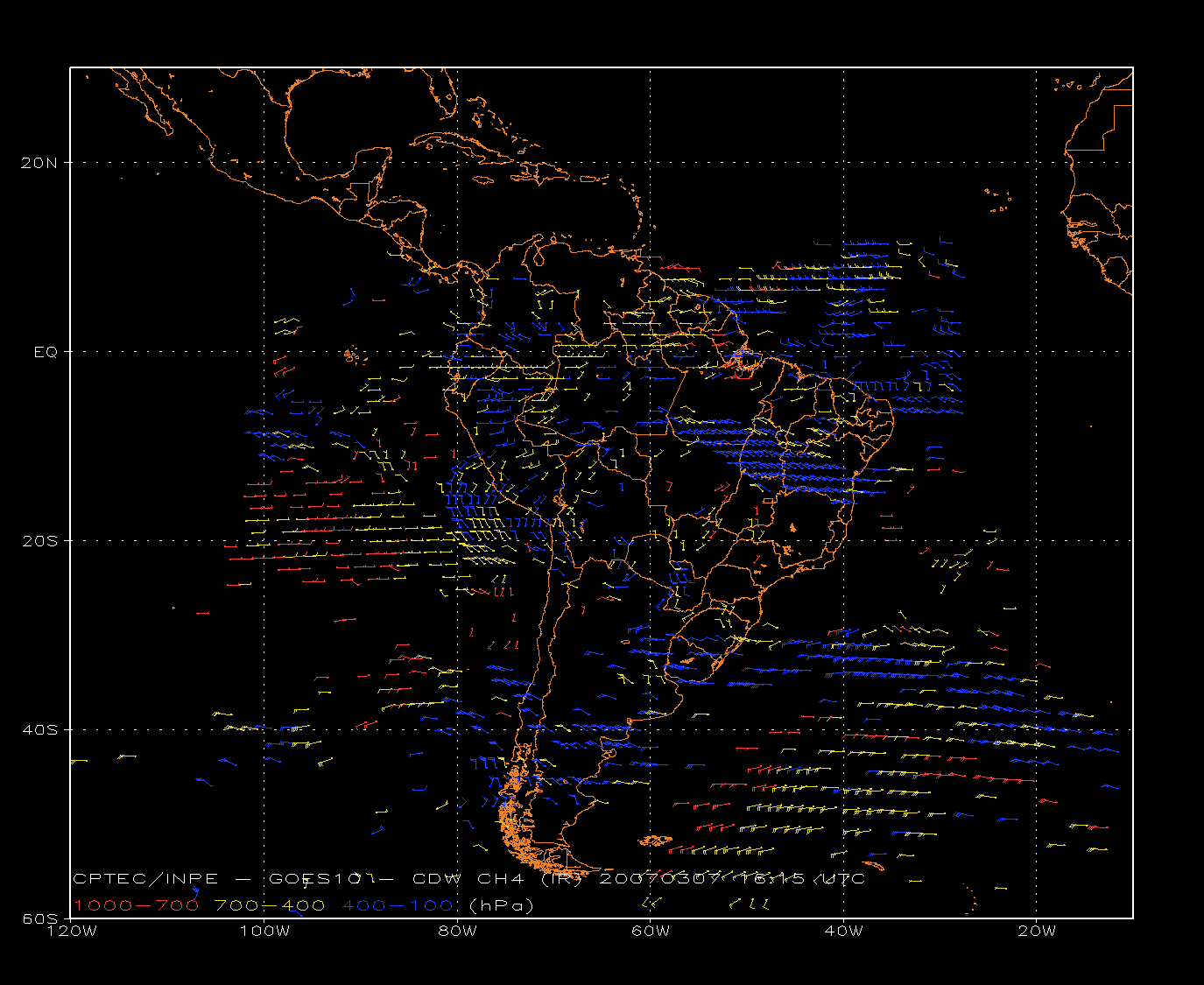Click the 20N latitude label
1204x985 pixels.
click(x=40, y=163)
